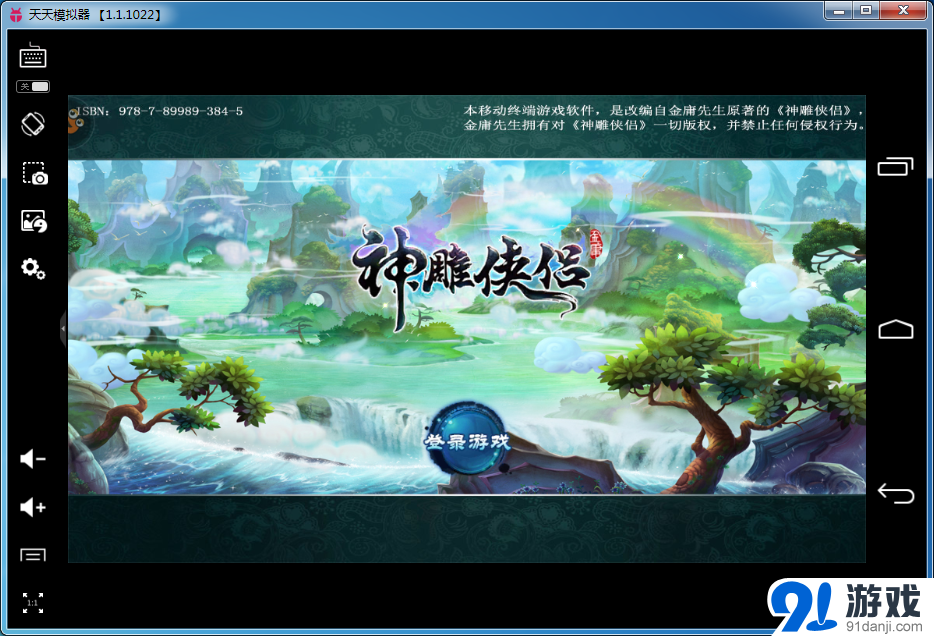Image resolution: width=934 pixels, height=636 pixels.
Task: Take a screenshot with camera icon
Action: [x=35, y=173]
